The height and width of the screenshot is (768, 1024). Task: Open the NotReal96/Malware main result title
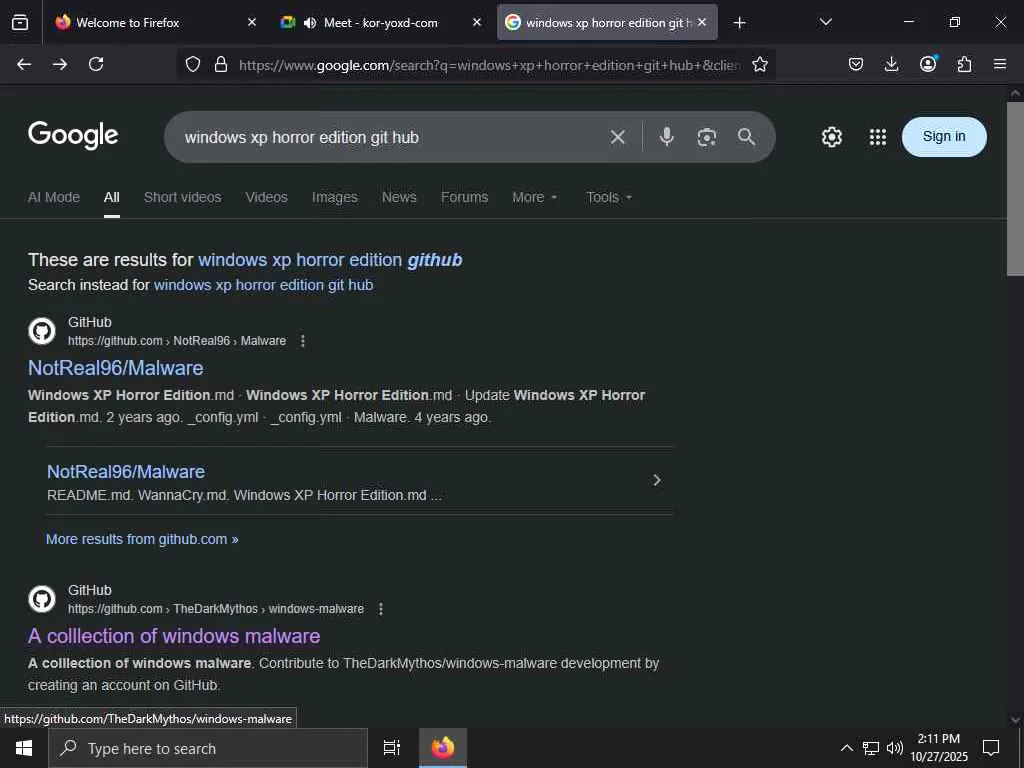116,368
